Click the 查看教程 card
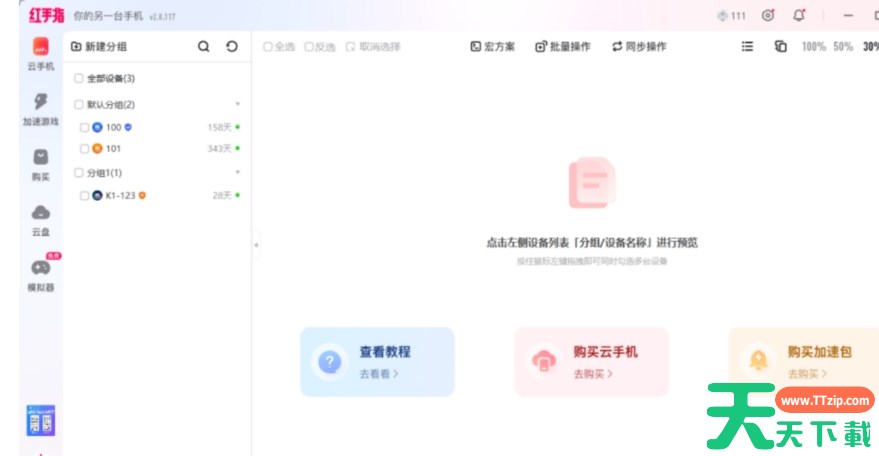 377,361
